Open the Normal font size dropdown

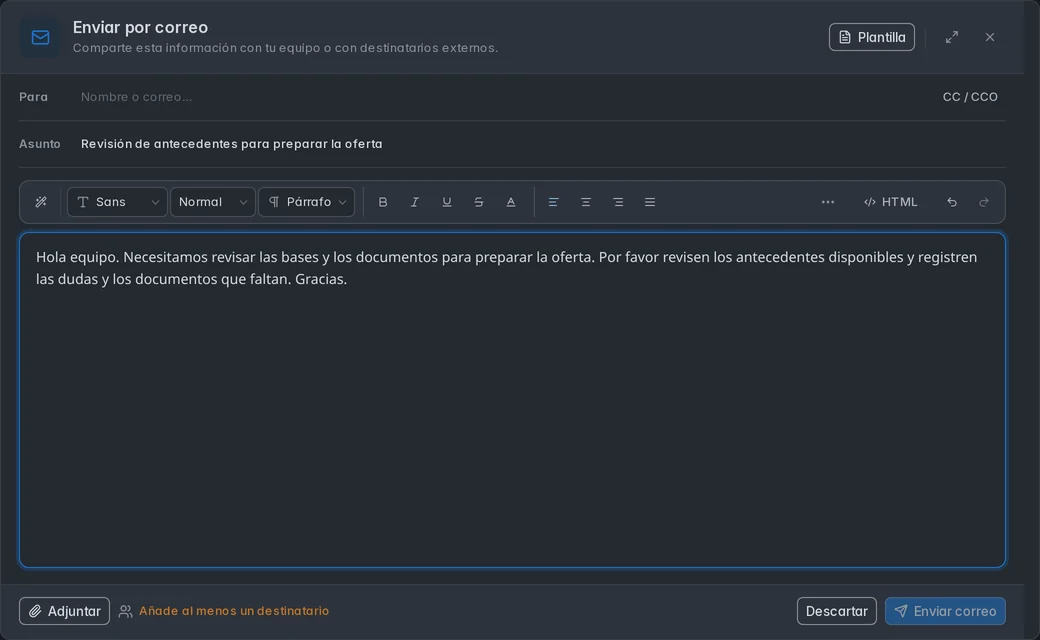[x=213, y=202]
